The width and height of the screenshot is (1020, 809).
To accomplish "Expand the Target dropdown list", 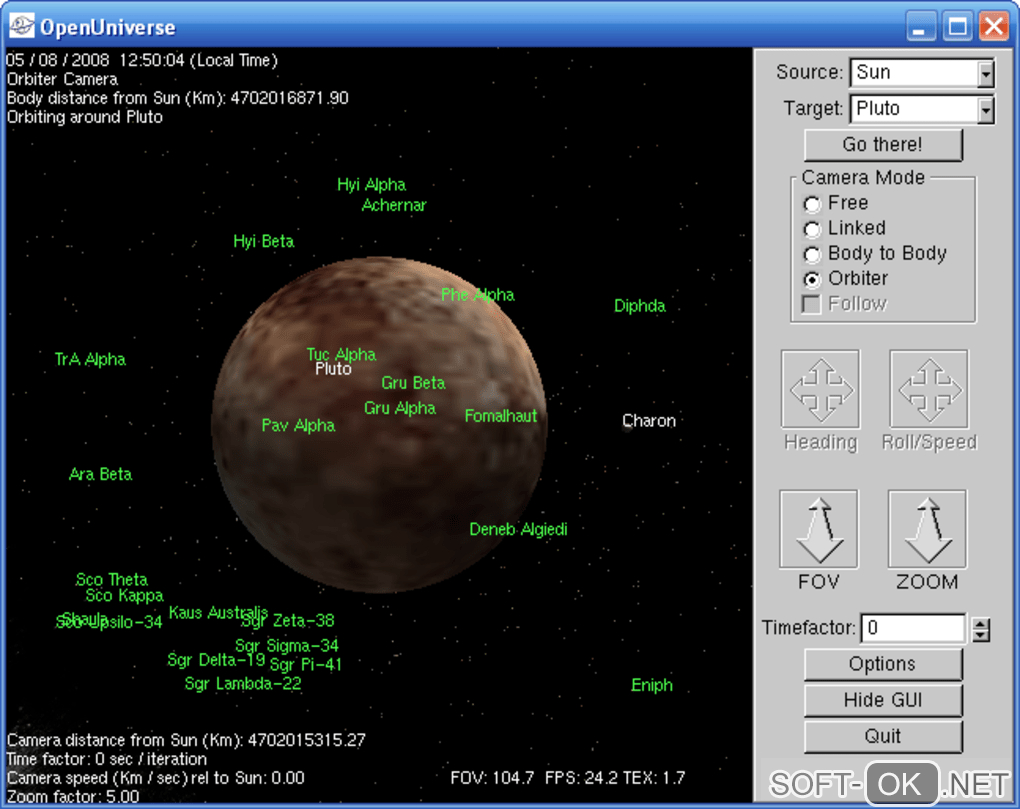I will coord(986,109).
